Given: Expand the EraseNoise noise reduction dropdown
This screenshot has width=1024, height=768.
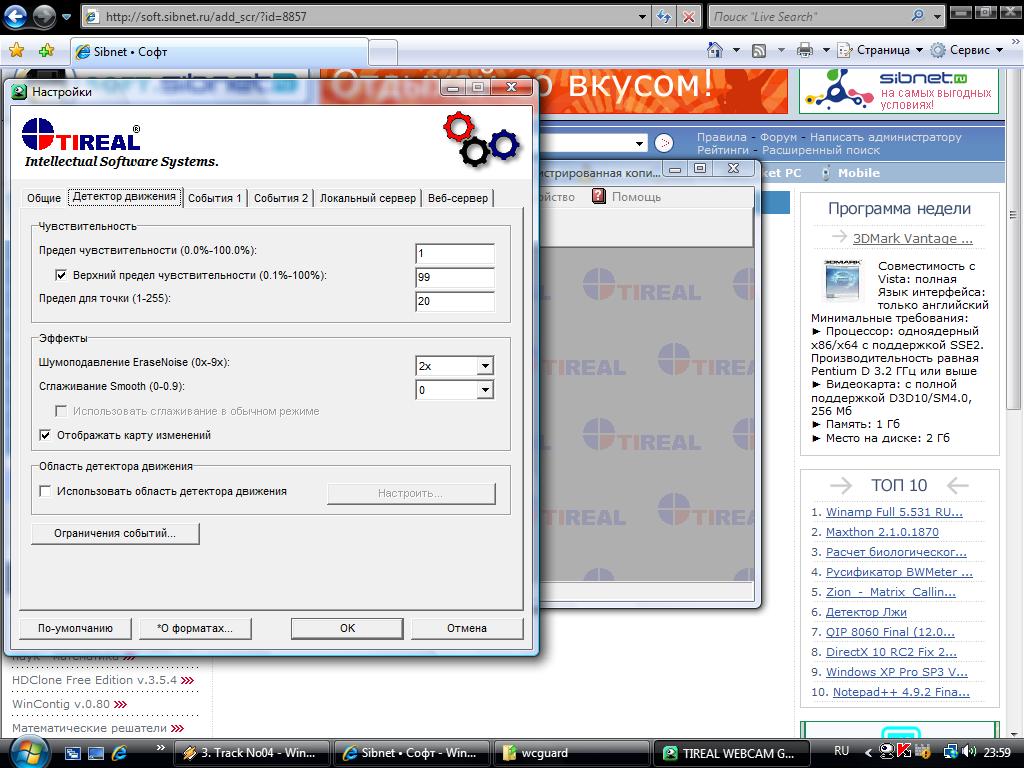Looking at the screenshot, I should 485,366.
